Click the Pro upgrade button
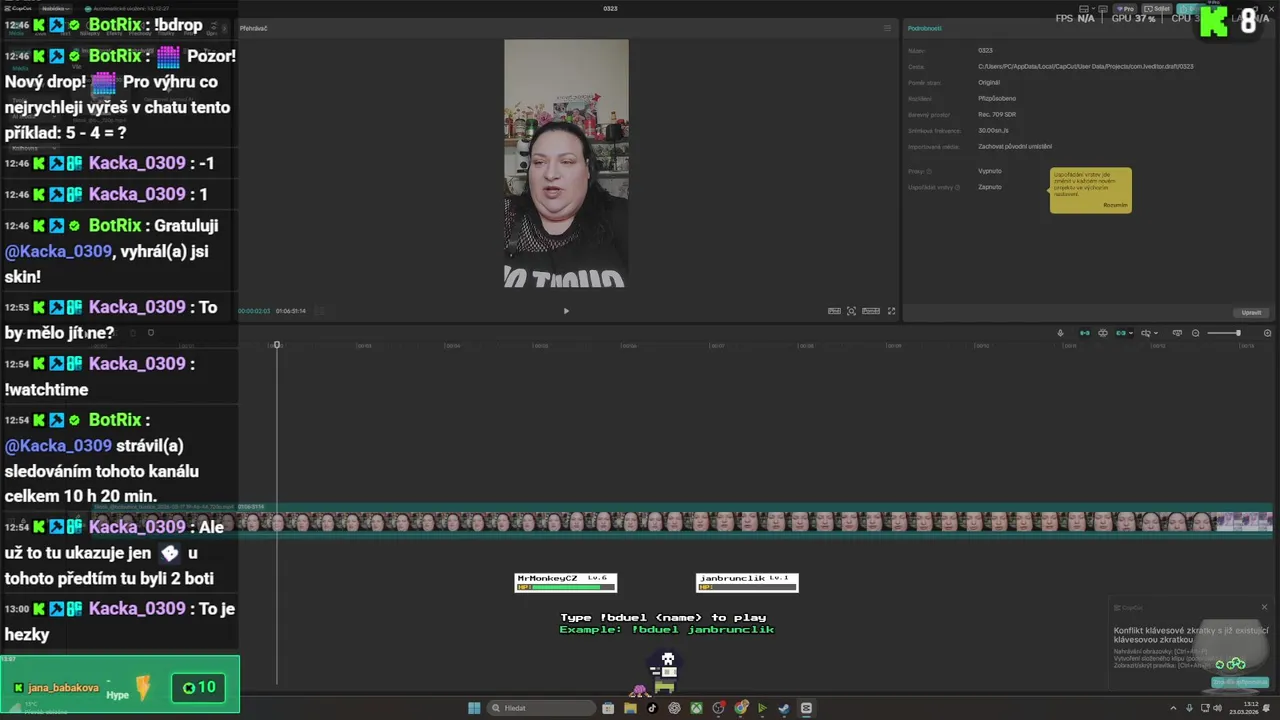The width and height of the screenshot is (1280, 720). pos(1125,9)
